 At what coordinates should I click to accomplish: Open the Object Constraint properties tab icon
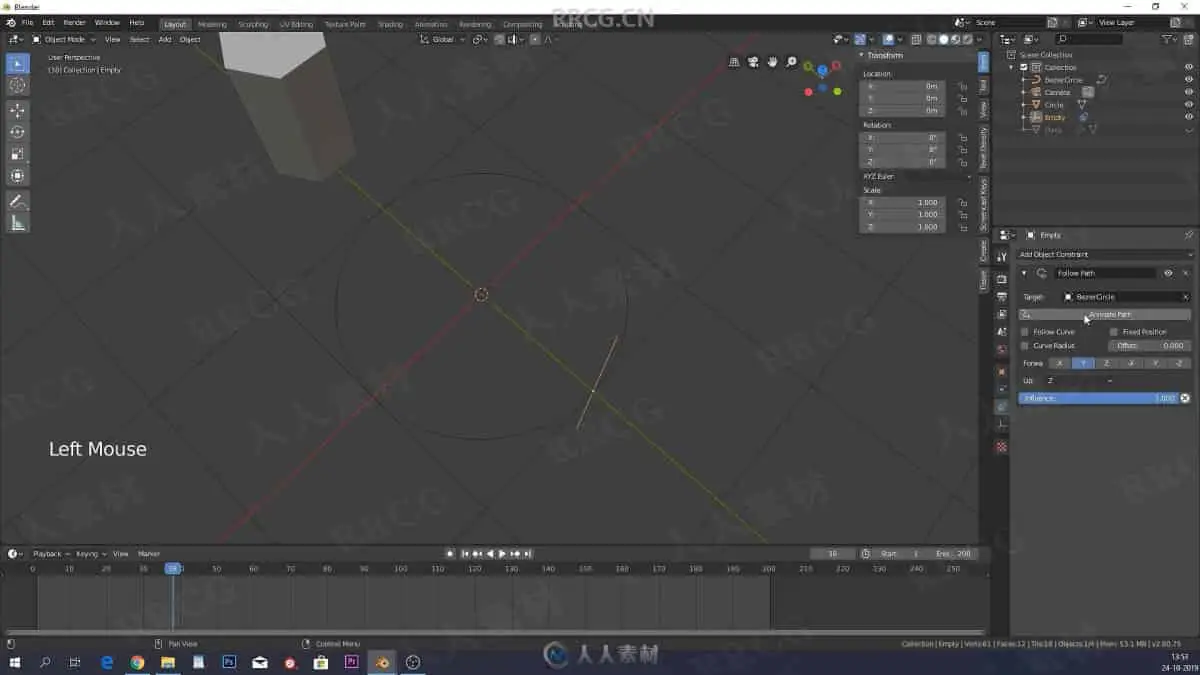(1001, 407)
